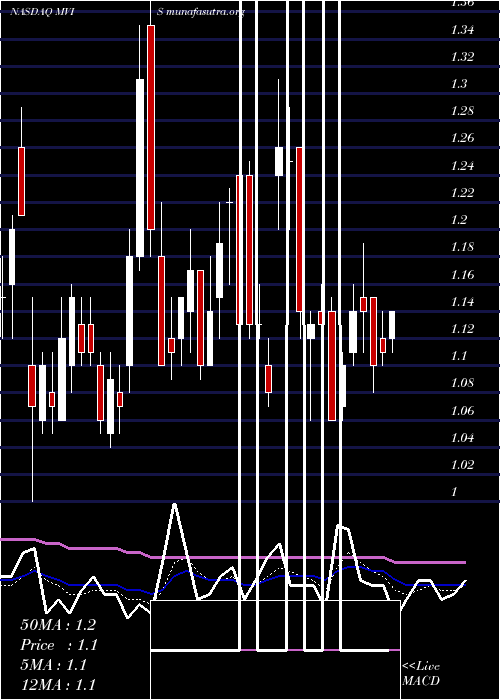Click the 1.2 price axis label
This screenshot has height=700, width=500.
459,220
